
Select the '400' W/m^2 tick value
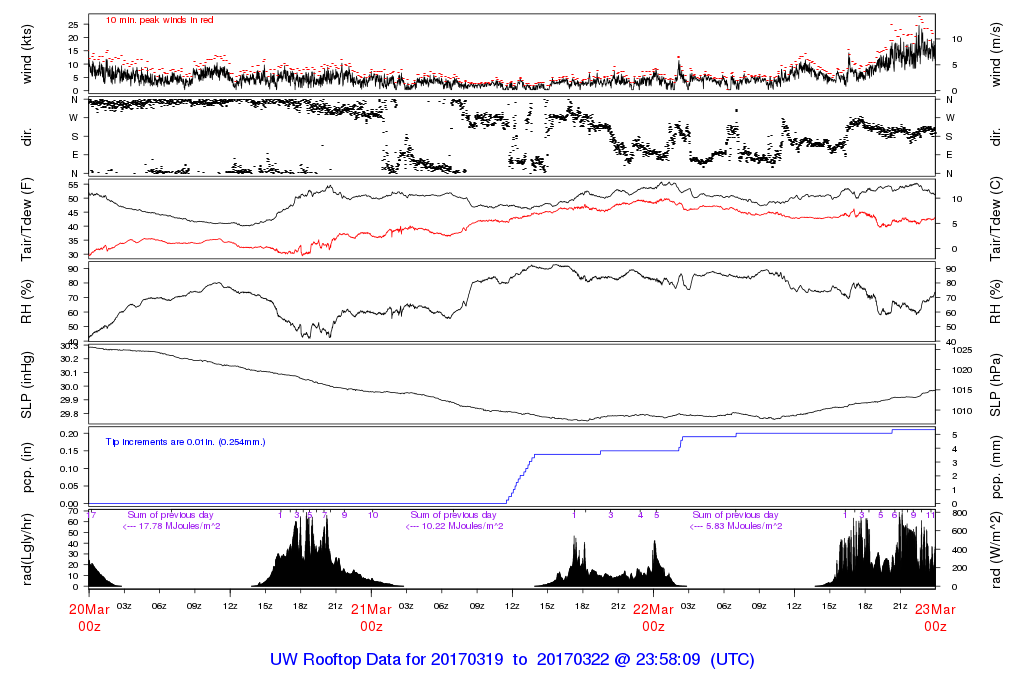(959, 550)
